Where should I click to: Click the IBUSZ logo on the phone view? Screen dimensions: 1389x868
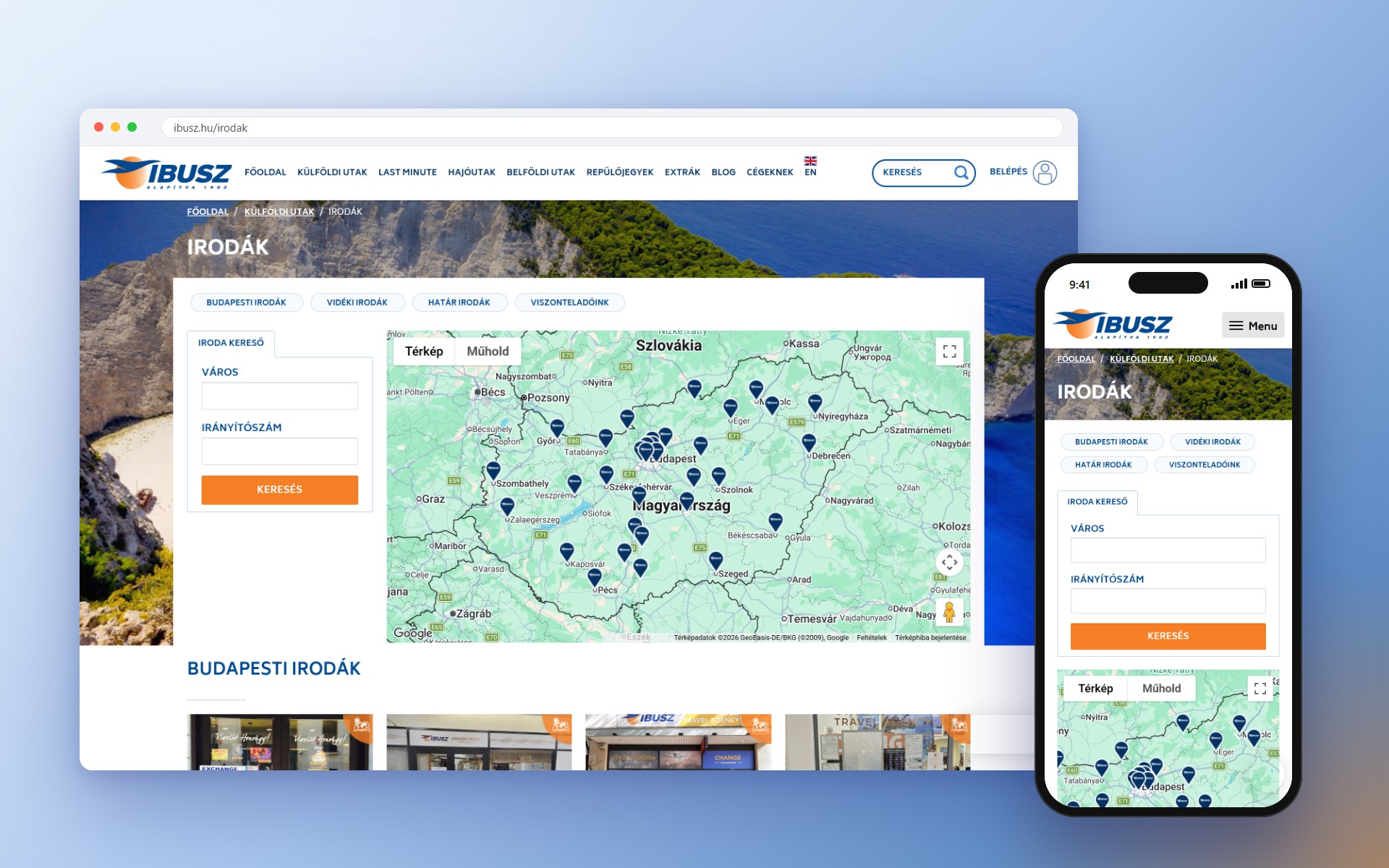point(1113,324)
